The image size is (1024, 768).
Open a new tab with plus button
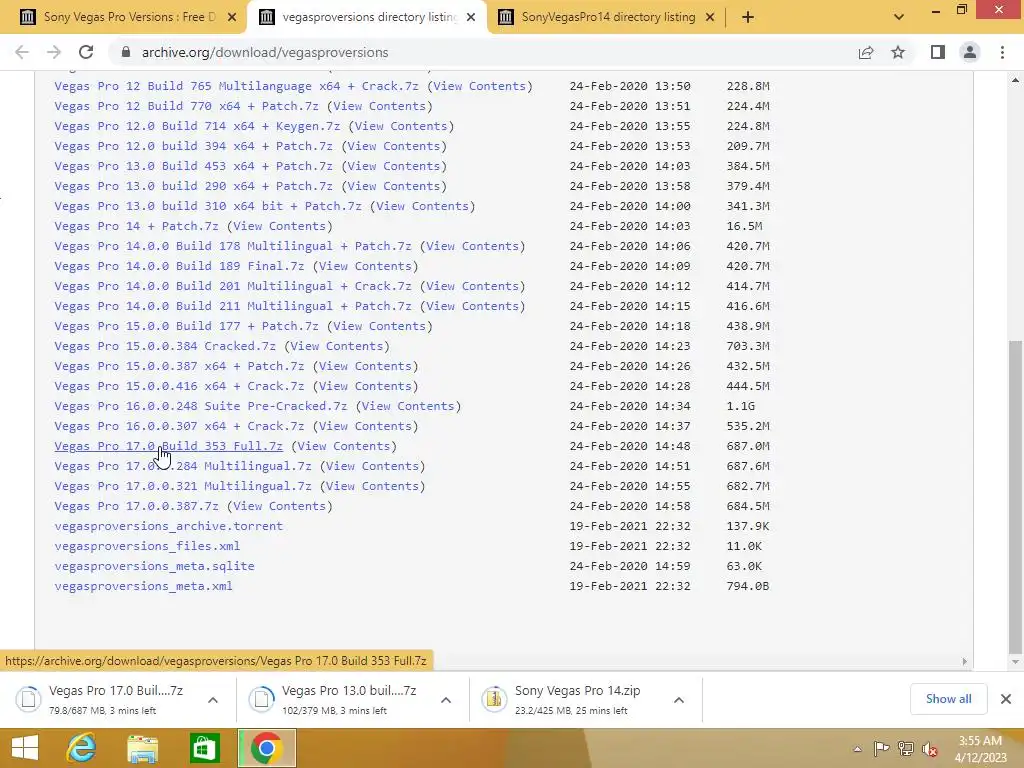(x=748, y=17)
